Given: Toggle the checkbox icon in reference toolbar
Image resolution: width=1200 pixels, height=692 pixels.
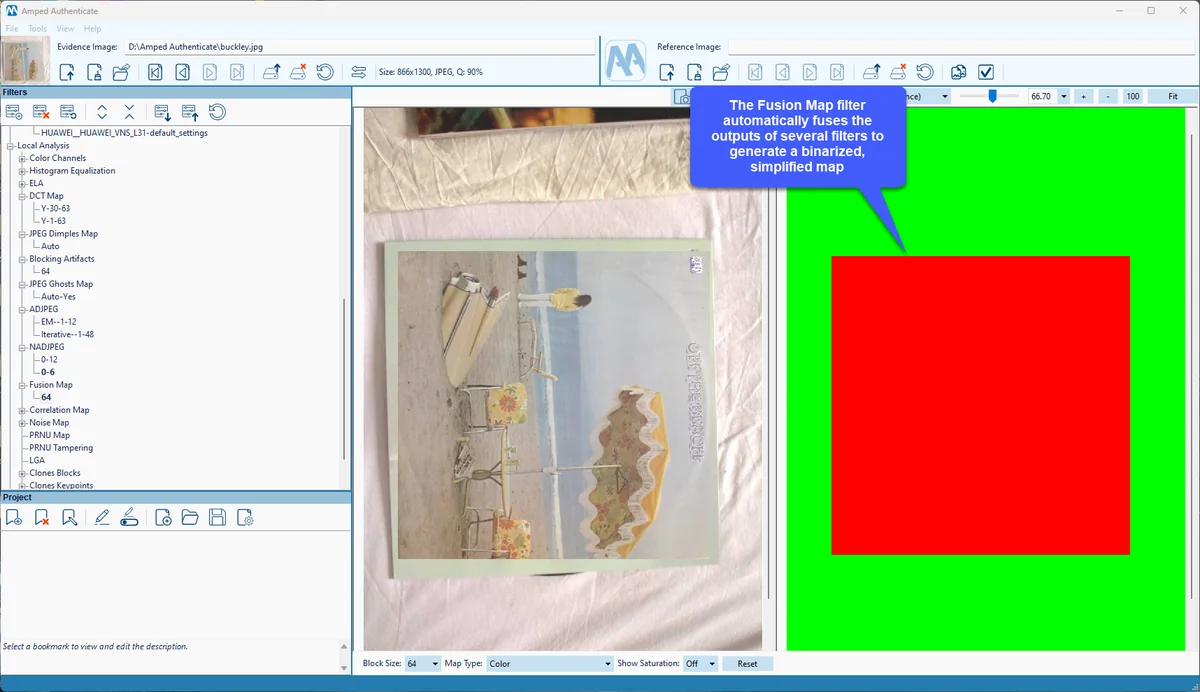Looking at the screenshot, I should (986, 72).
